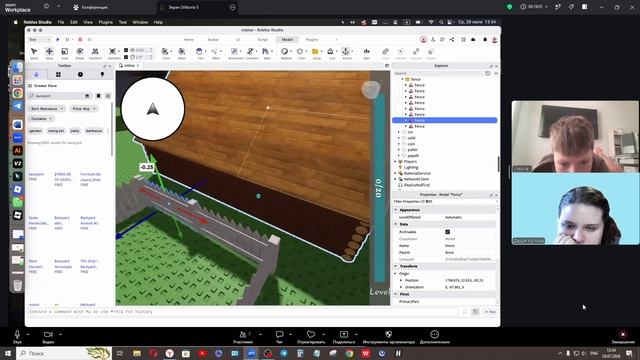Open Zoom host tools shield
This screenshot has width=640, height=360.
point(389,337)
